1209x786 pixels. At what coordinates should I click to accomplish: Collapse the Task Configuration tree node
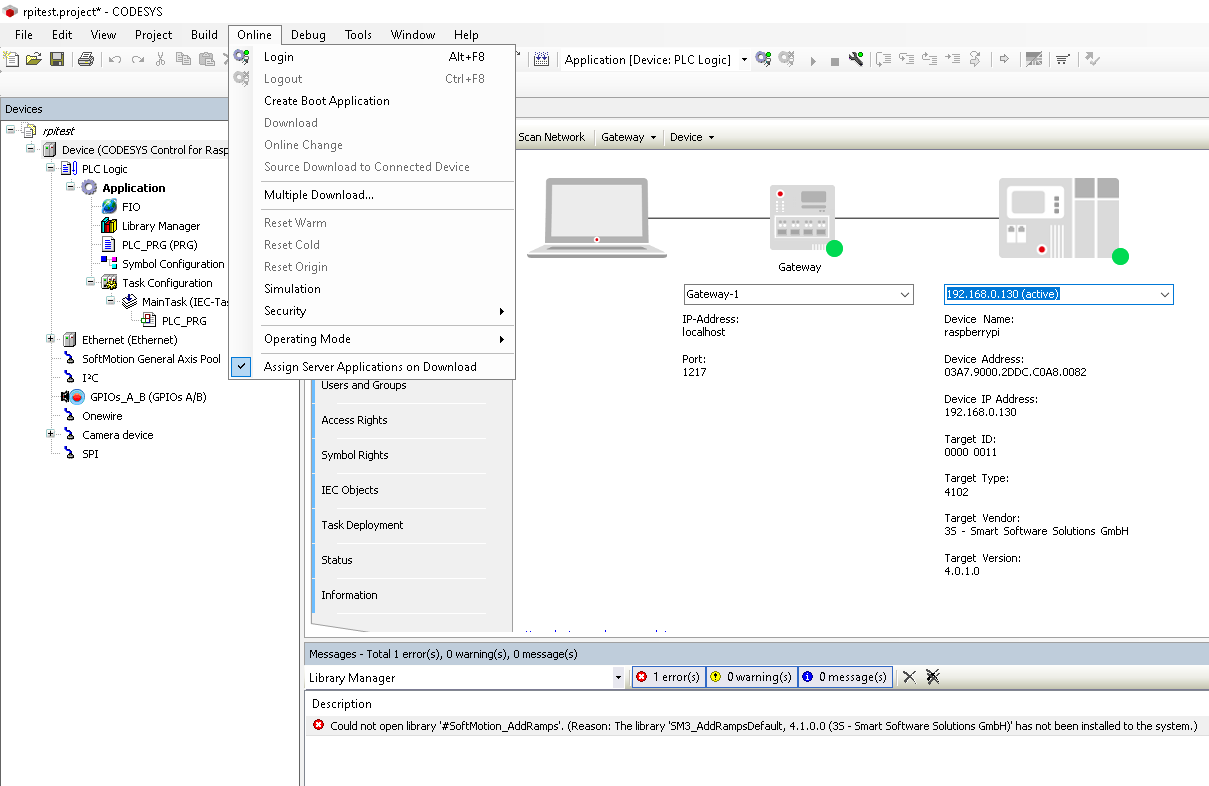(x=91, y=282)
